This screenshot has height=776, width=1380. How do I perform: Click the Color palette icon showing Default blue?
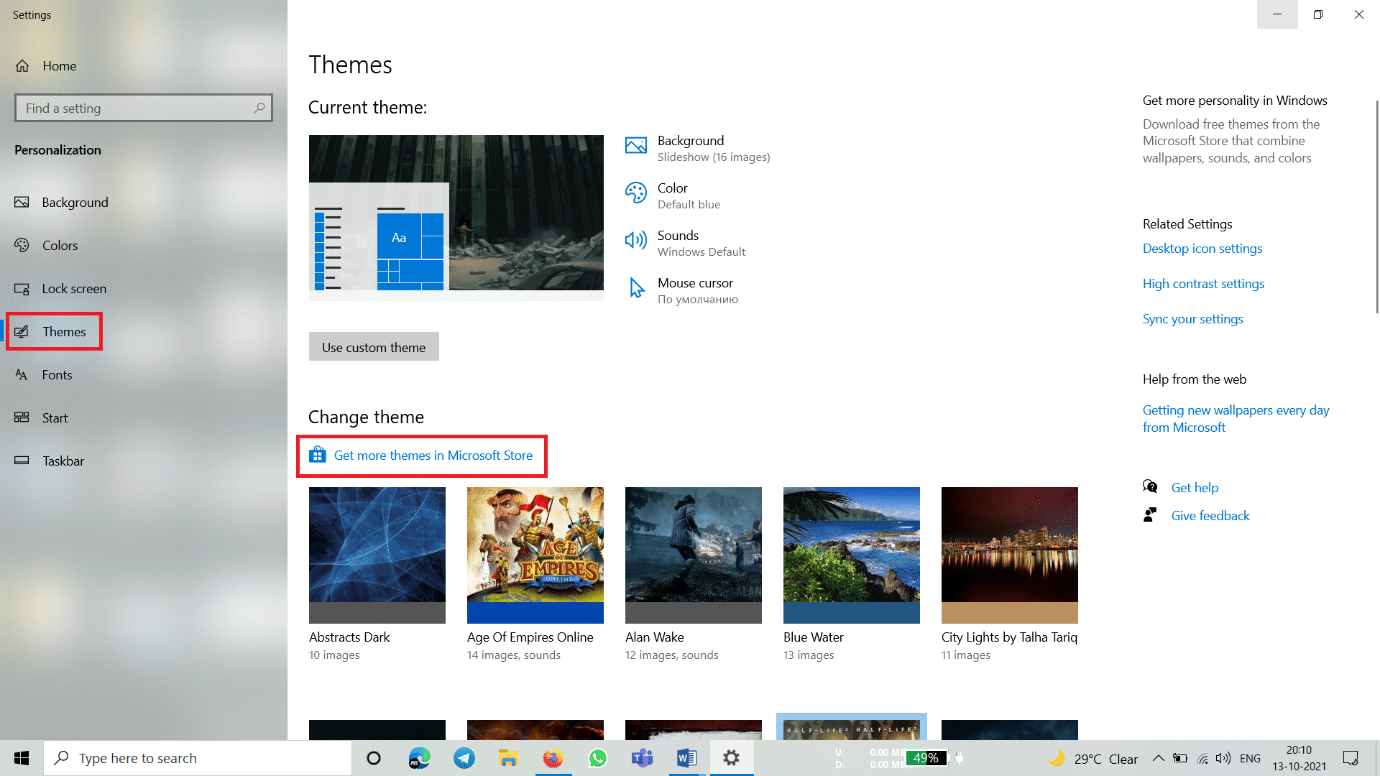pyautogui.click(x=635, y=192)
